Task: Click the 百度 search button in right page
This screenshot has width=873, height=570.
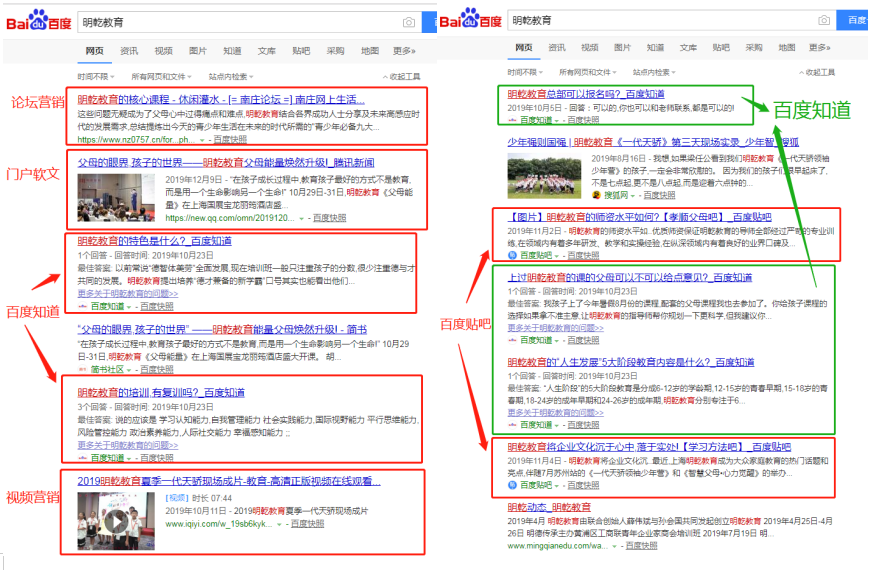Action: click(853, 20)
